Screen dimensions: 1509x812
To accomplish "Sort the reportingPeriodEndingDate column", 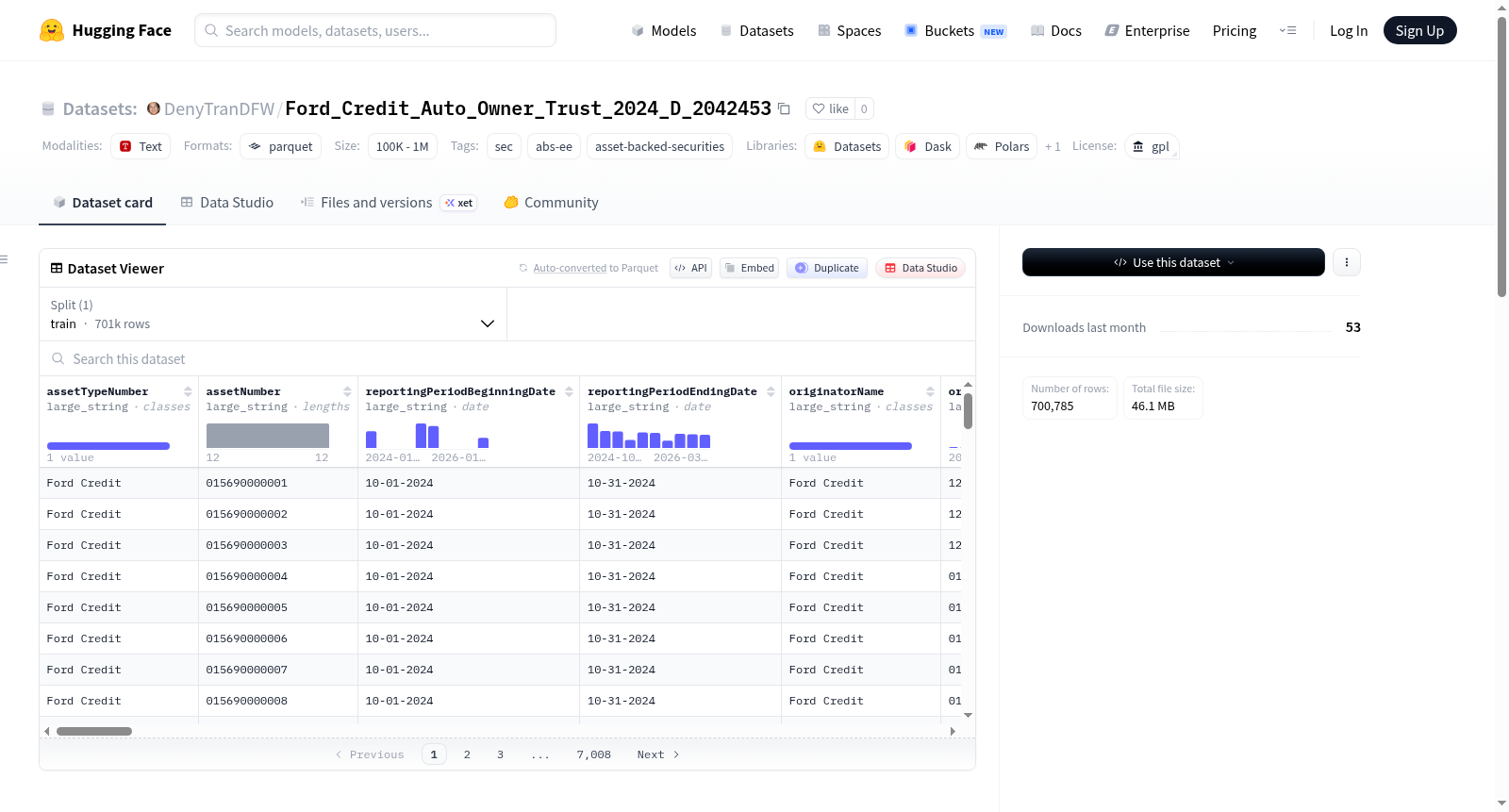I will 771,391.
